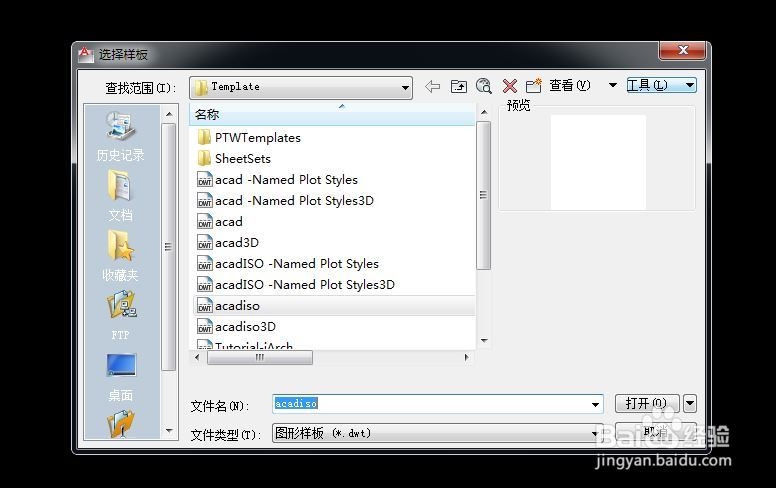Screen dimensions: 776x488
Task: Open the Favorites (收藏夹) place icon
Action: pyautogui.click(x=120, y=245)
